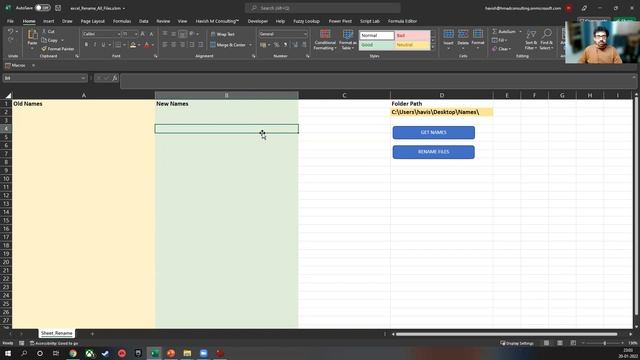
Task: Switch to the Page Layout tab
Action: coord(93,21)
